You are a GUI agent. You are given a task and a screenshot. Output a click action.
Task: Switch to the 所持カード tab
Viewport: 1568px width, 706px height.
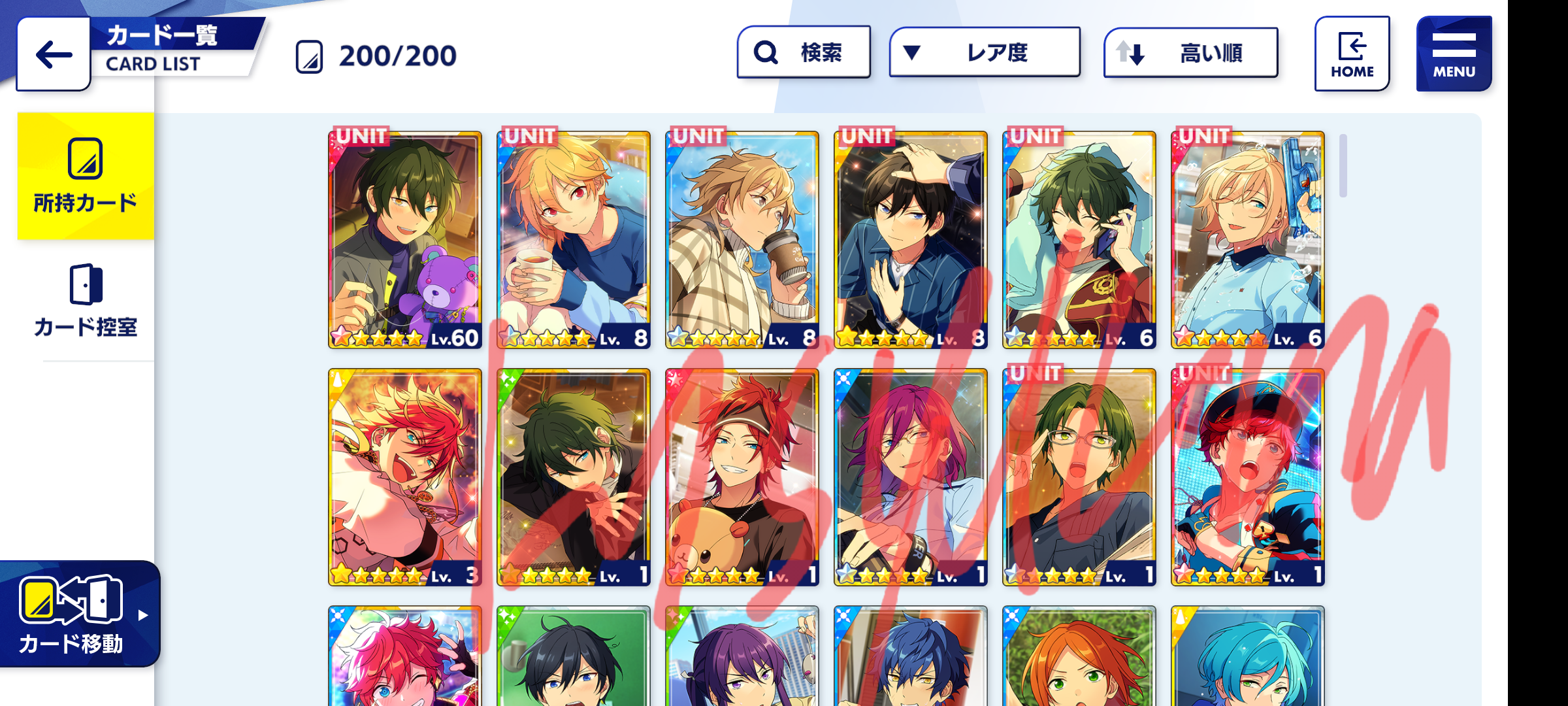point(86,176)
